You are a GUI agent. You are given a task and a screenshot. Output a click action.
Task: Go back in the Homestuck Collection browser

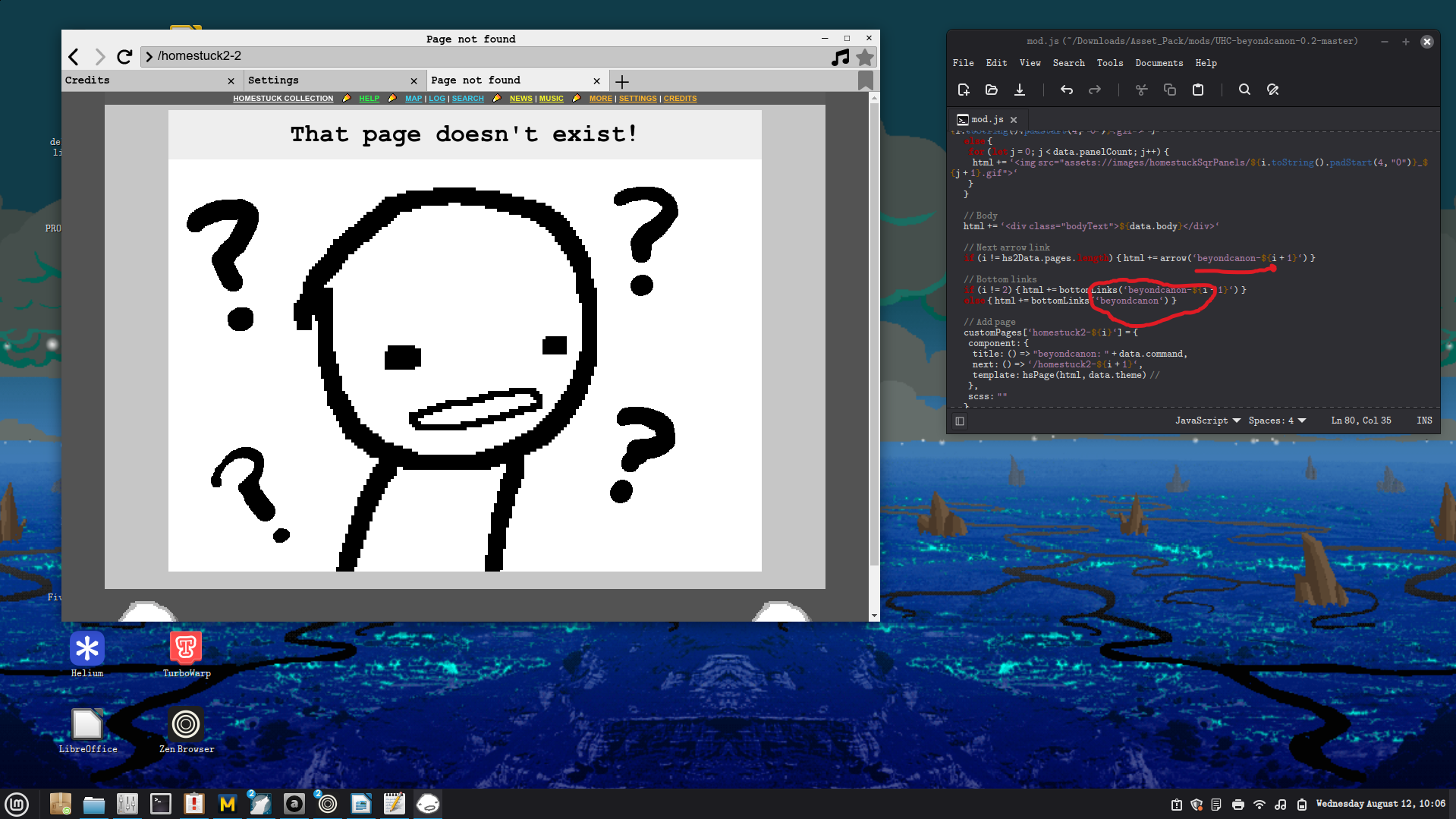(x=74, y=56)
